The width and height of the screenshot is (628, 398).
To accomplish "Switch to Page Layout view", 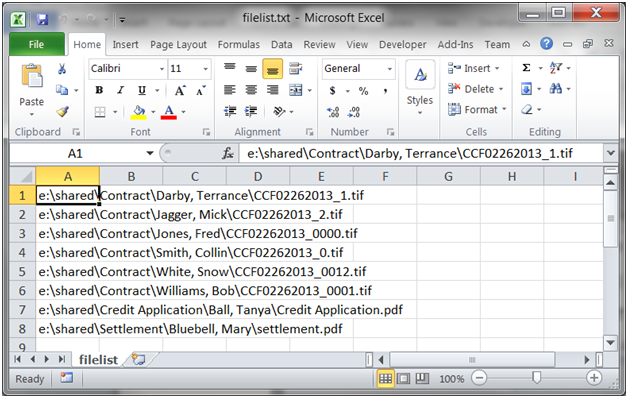I will click(404, 378).
